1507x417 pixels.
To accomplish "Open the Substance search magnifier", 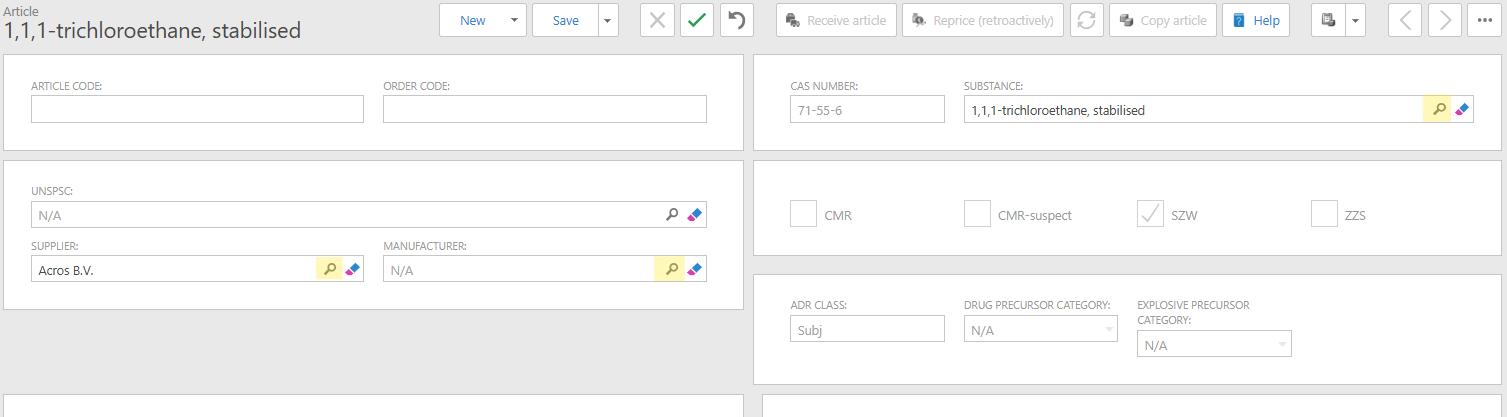I will (1438, 110).
